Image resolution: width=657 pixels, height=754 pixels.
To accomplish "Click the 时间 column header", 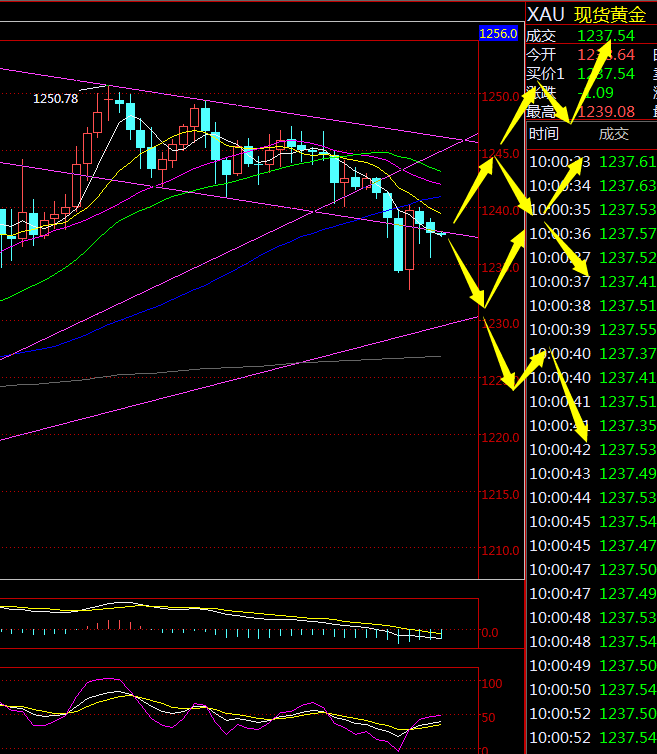I will [543, 134].
